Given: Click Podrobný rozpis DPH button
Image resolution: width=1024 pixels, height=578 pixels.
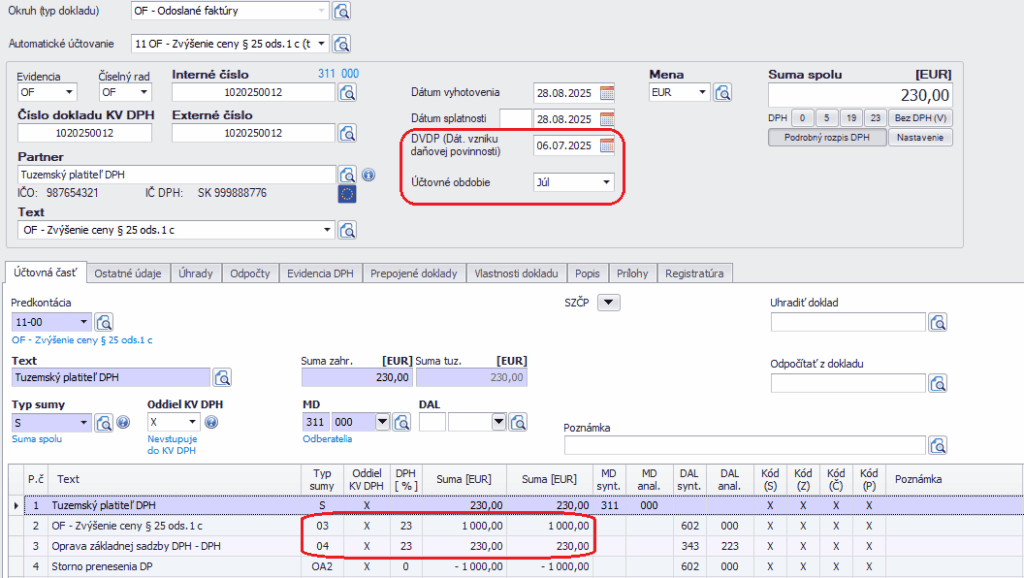Looking at the screenshot, I should click(826, 138).
